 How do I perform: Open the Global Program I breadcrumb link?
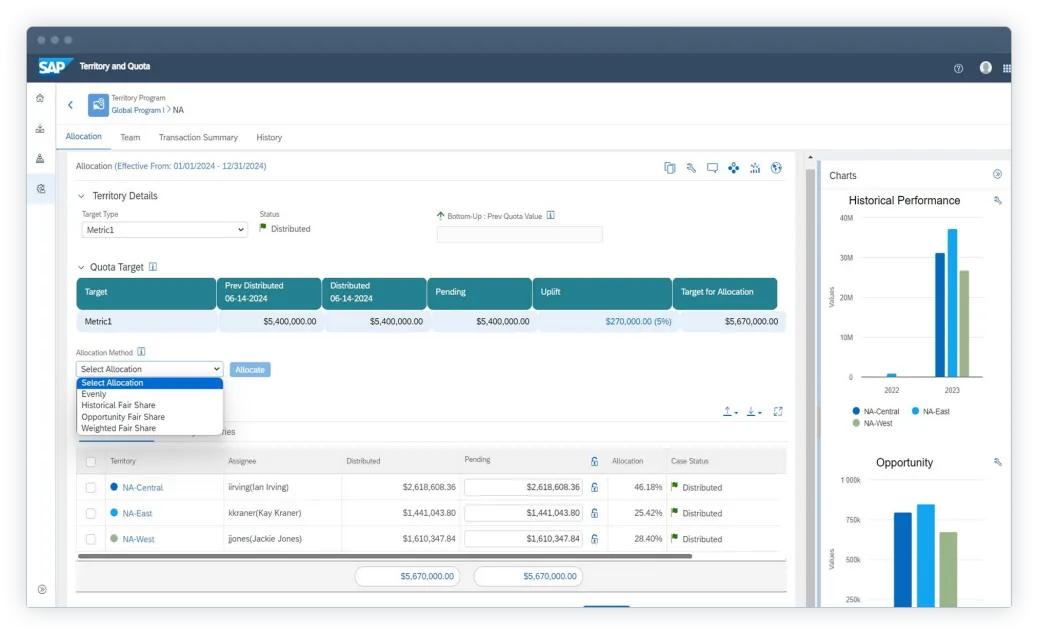click(x=137, y=110)
